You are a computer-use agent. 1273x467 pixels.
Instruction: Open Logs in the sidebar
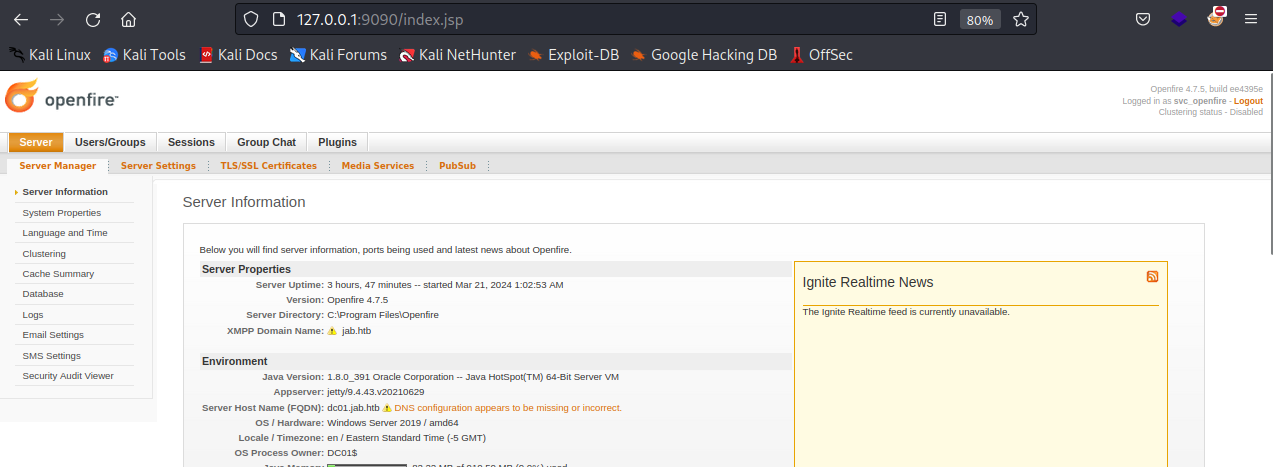33,315
